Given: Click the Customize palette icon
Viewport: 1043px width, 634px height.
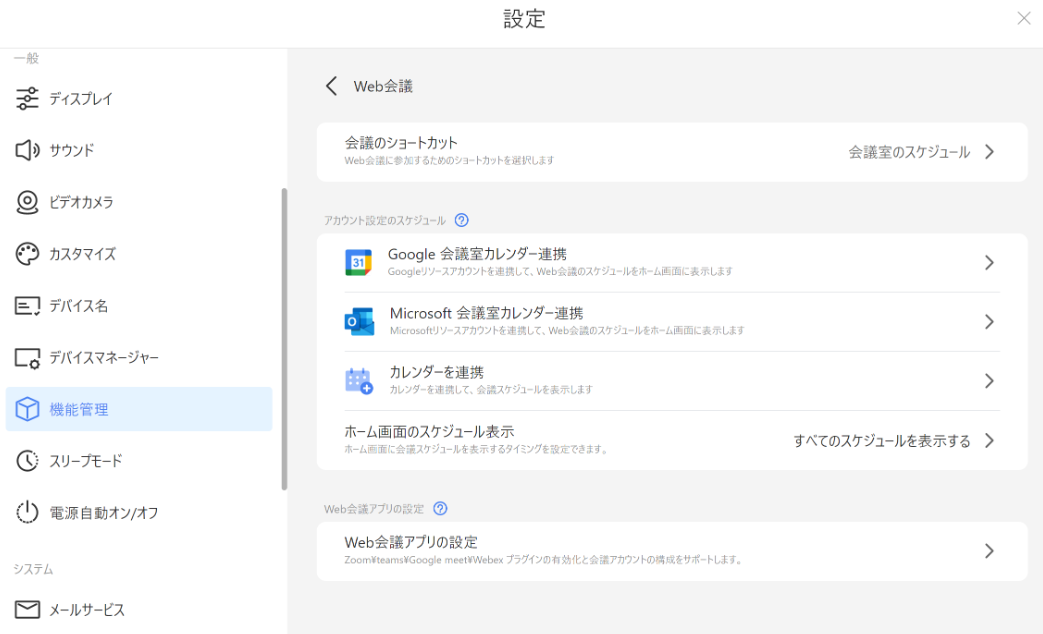Looking at the screenshot, I should (x=28, y=254).
